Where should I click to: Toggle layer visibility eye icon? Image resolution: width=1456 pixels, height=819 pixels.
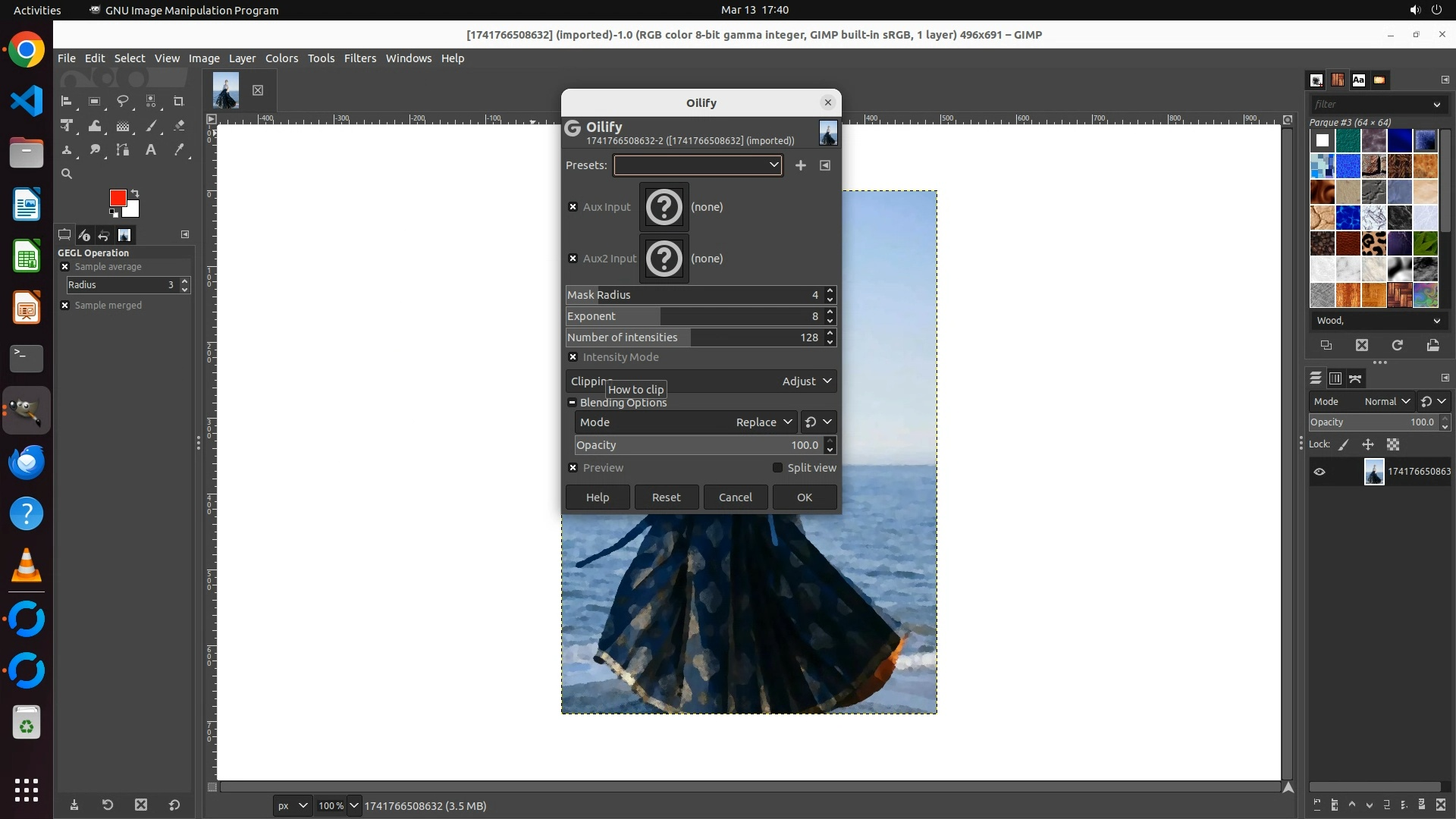1319,472
